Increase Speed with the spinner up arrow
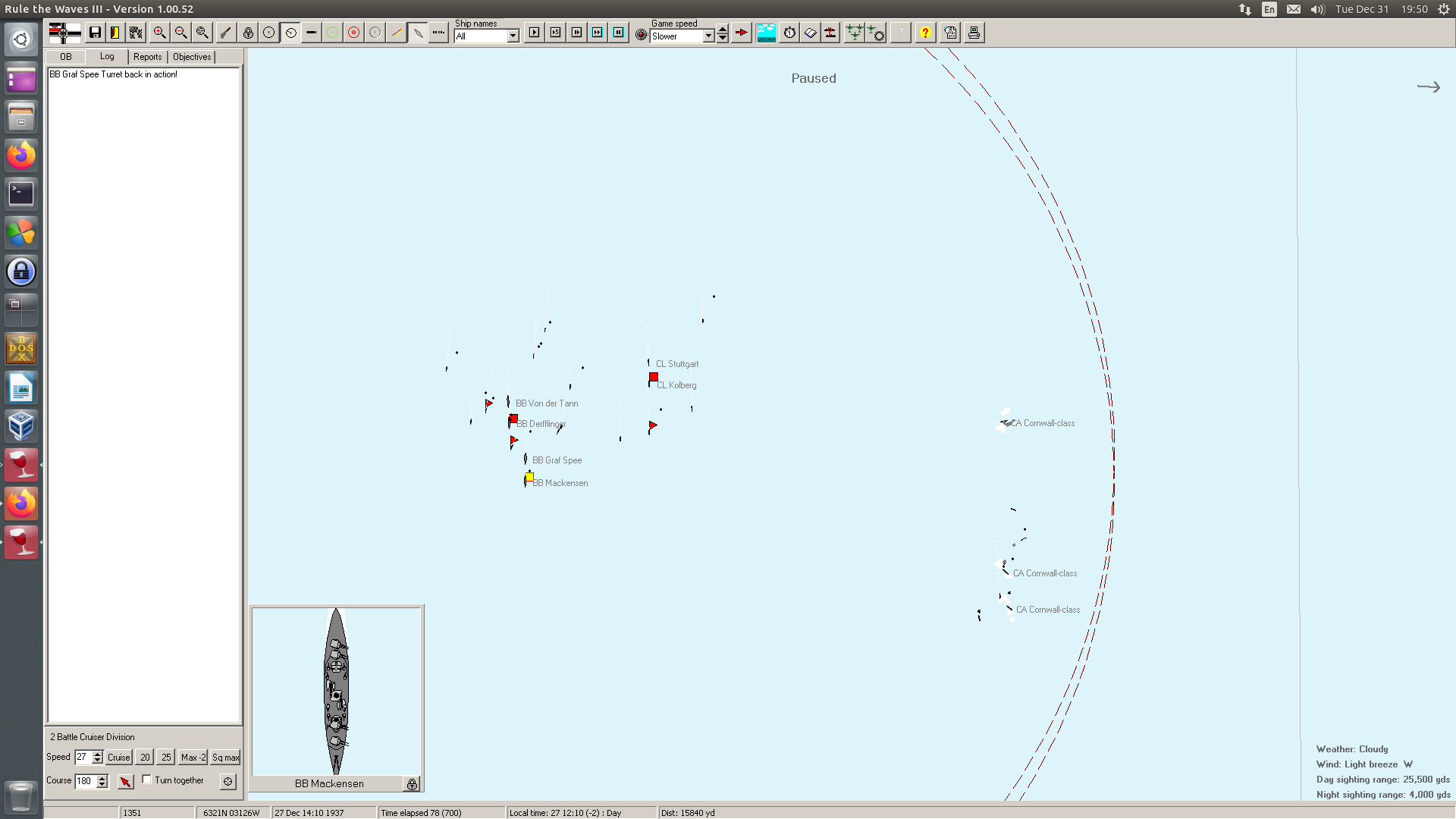 (97, 754)
